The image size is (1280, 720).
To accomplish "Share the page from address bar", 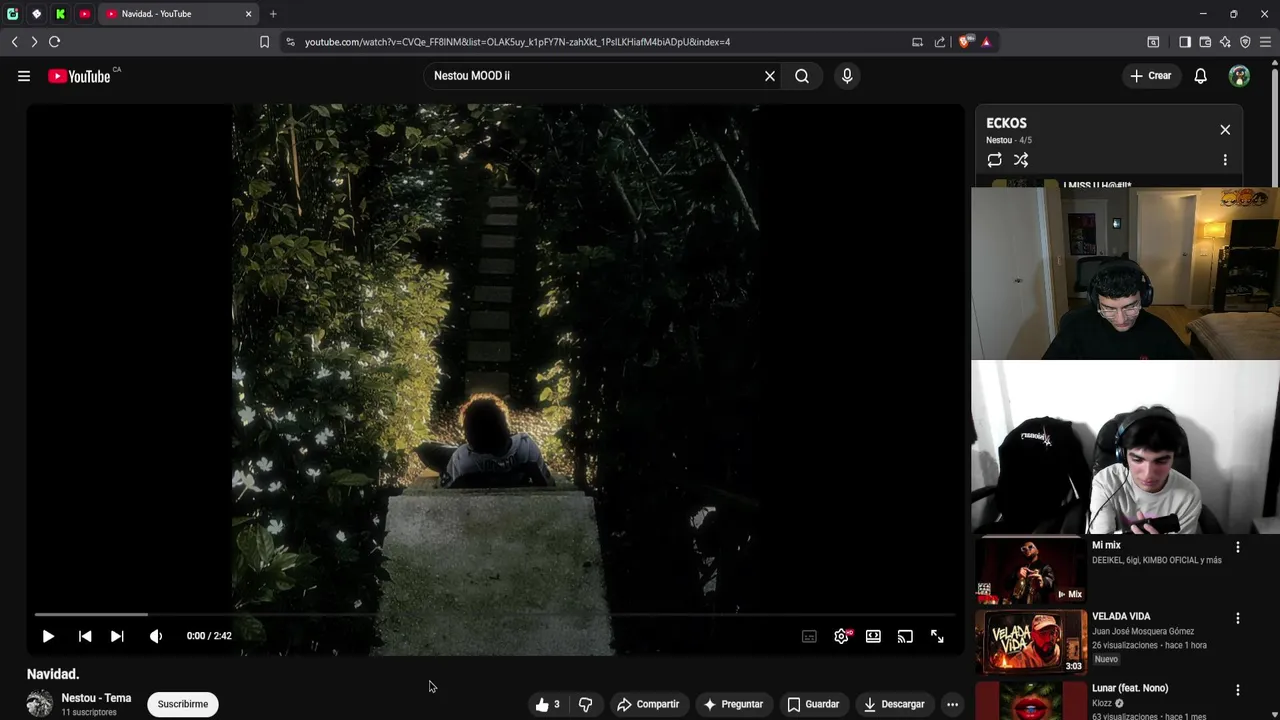I will 940,42.
